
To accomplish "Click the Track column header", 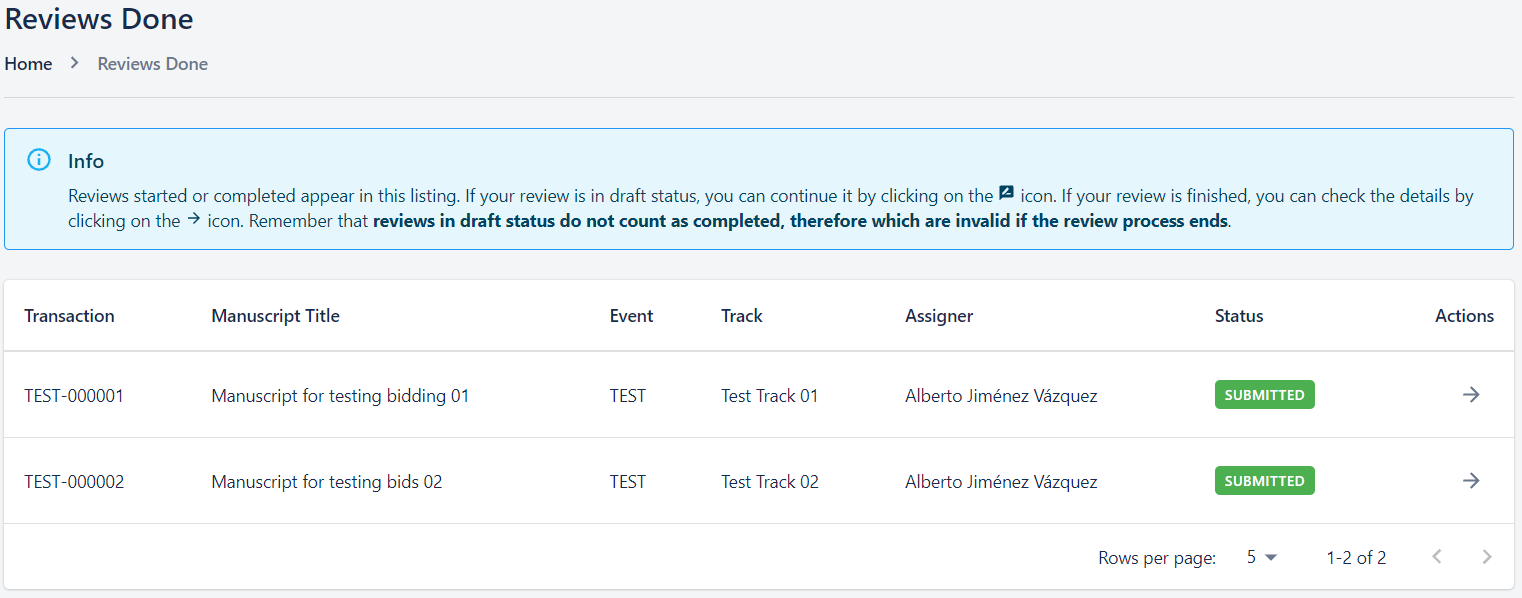I will click(741, 316).
